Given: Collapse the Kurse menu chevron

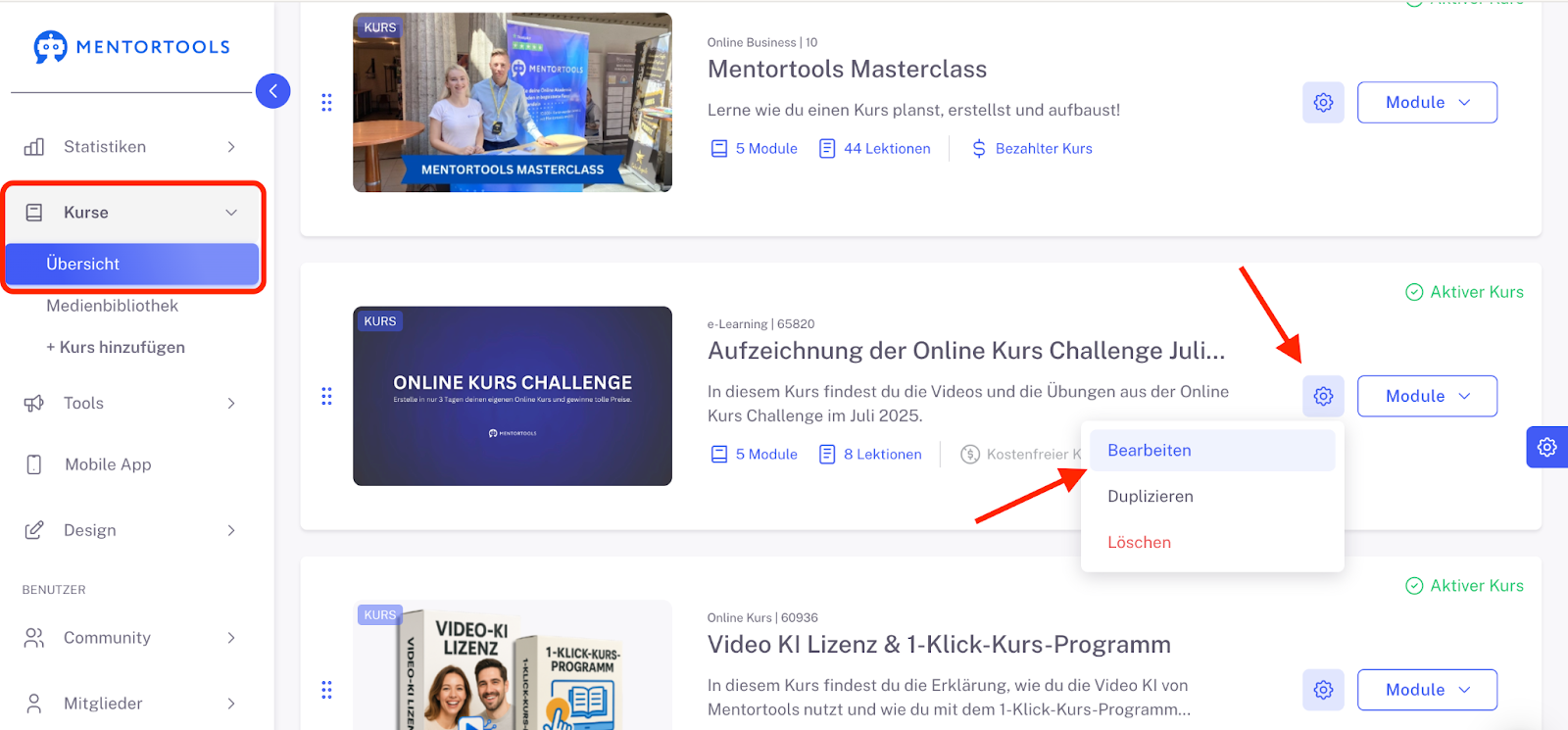Looking at the screenshot, I should (x=231, y=213).
